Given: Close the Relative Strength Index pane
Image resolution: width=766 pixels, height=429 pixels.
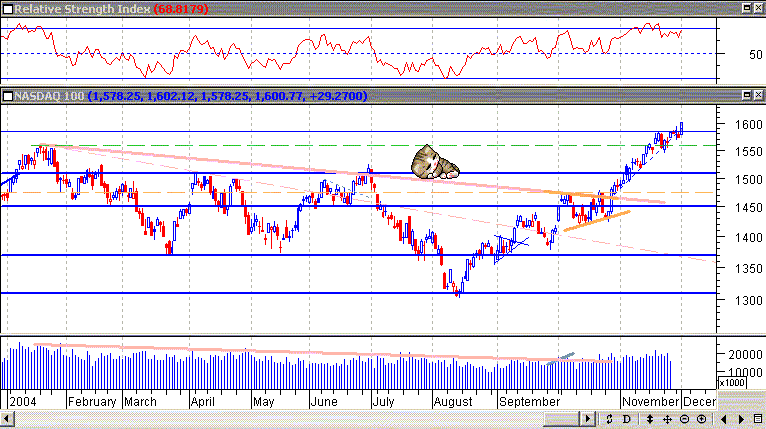Looking at the screenshot, I should click(758, 8).
